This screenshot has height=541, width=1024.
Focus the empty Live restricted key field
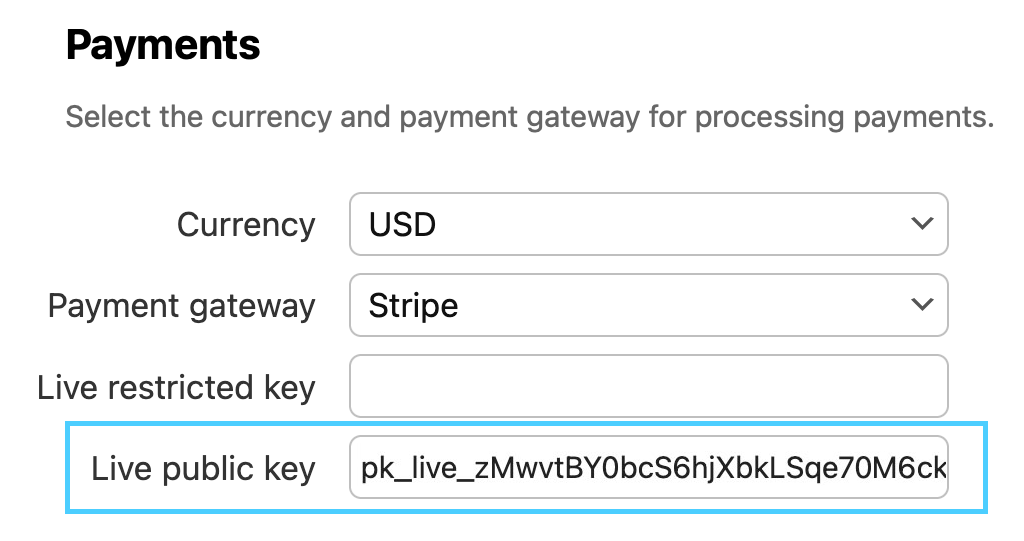(648, 386)
